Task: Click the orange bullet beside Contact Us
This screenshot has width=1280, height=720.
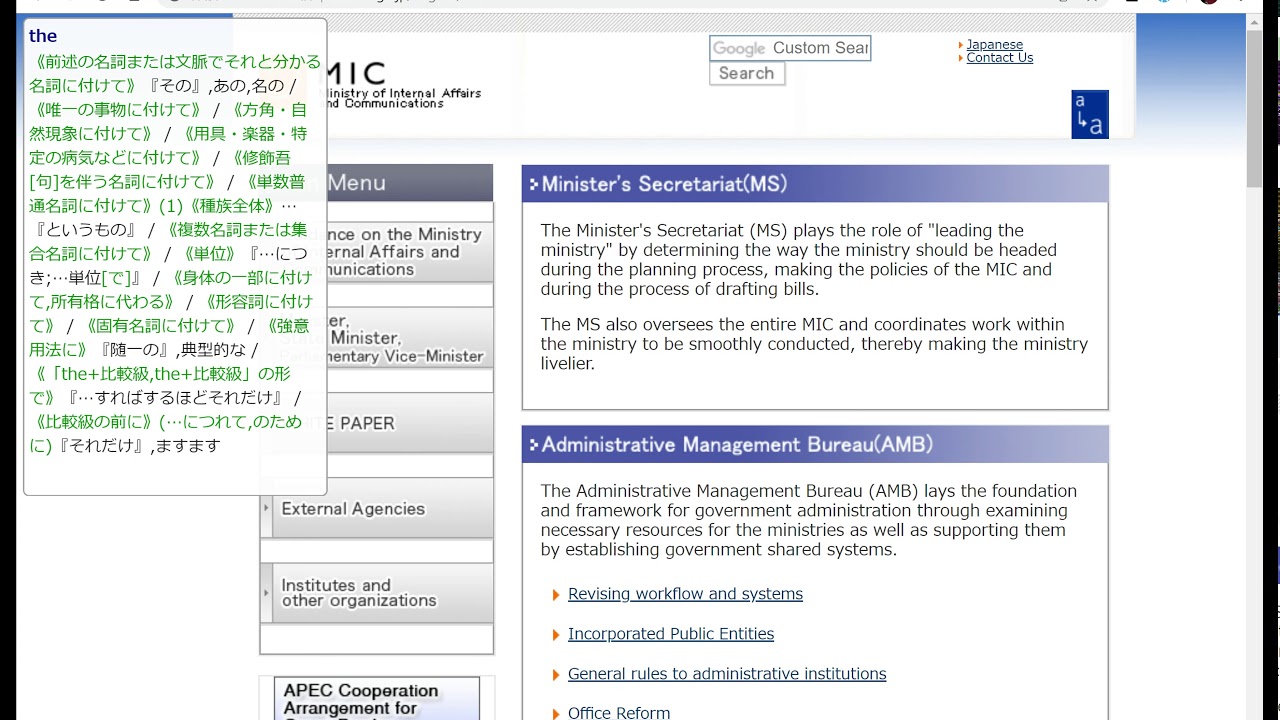Action: pos(961,58)
